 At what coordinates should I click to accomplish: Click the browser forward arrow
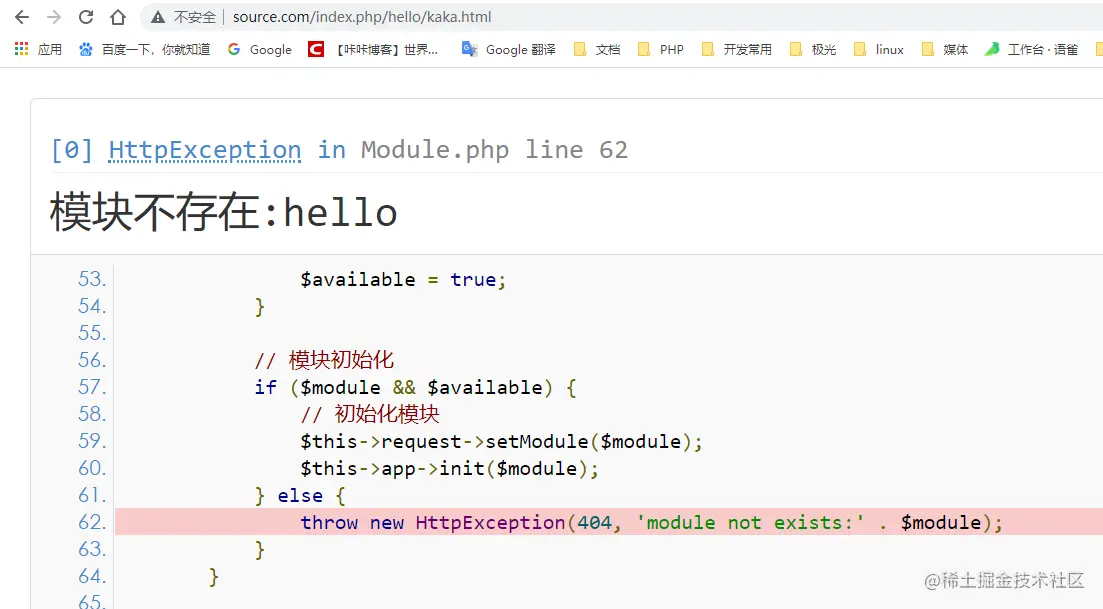[53, 17]
